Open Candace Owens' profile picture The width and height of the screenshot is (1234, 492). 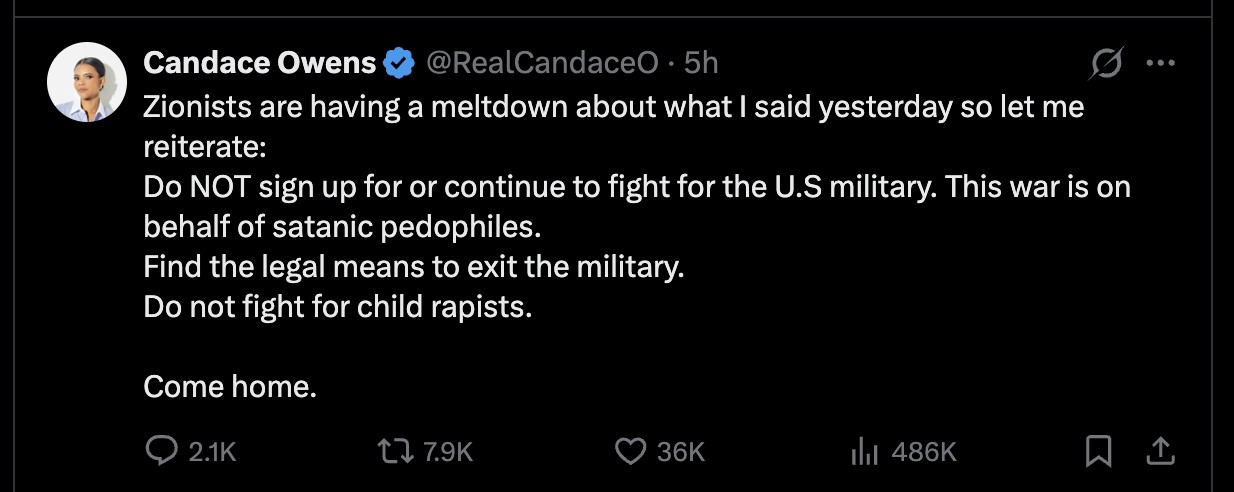86,82
